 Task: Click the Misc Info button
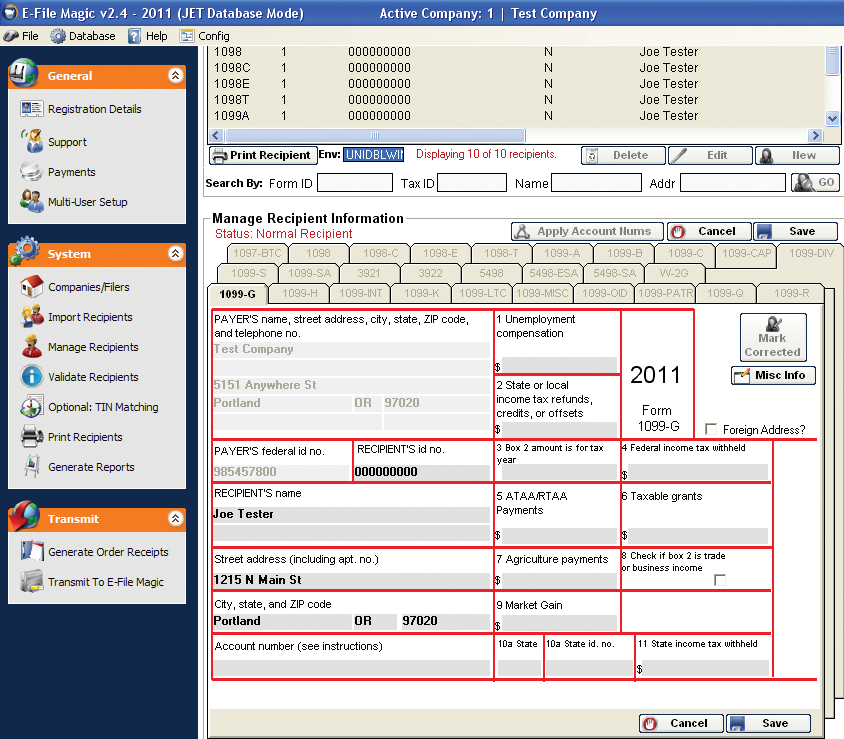pyautogui.click(x=773, y=376)
